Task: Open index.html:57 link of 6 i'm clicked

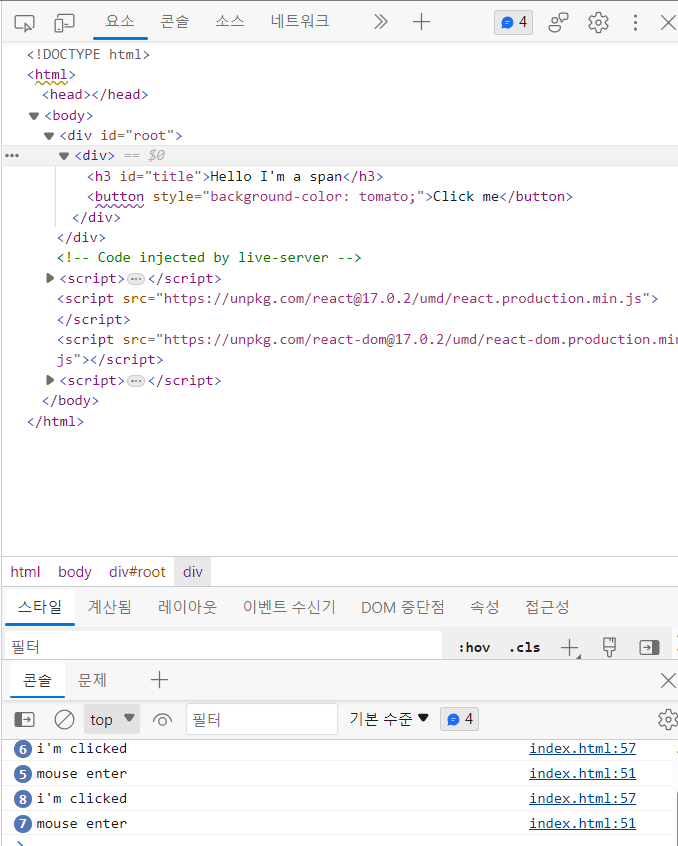Action: pos(583,748)
